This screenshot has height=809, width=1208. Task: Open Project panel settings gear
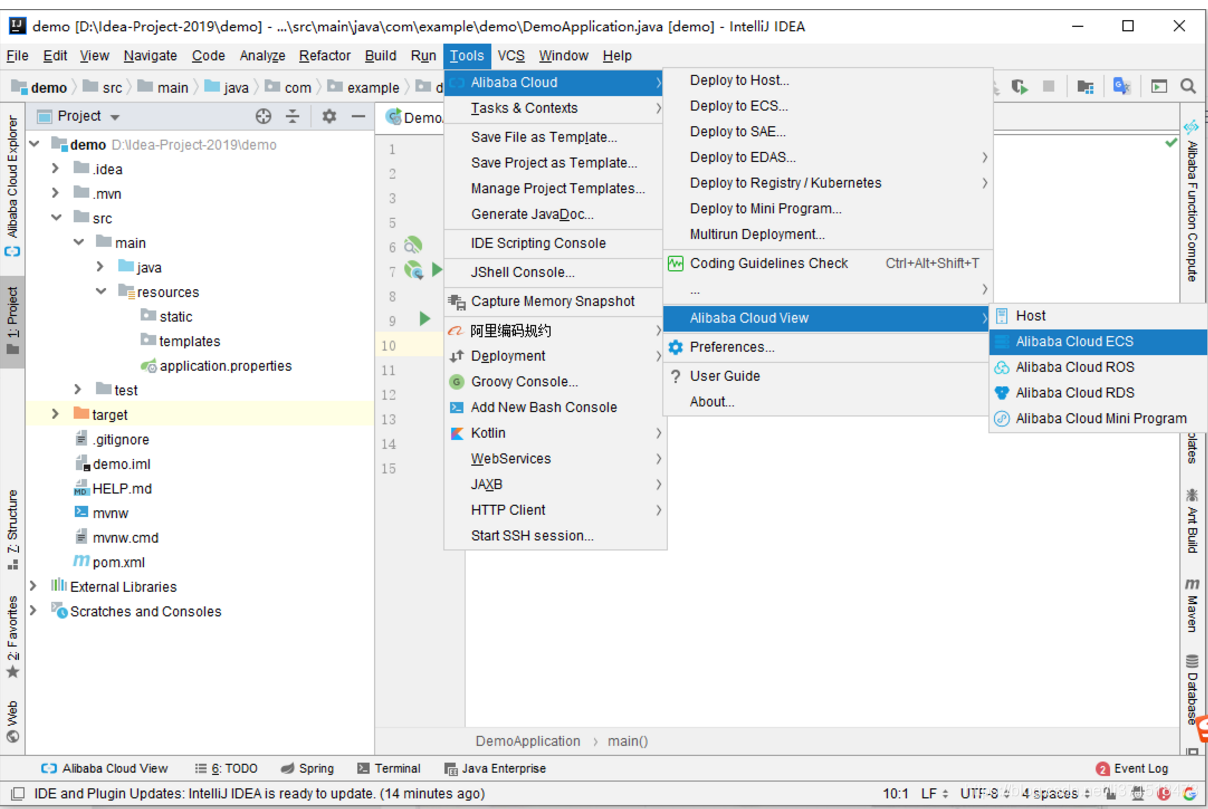(329, 117)
